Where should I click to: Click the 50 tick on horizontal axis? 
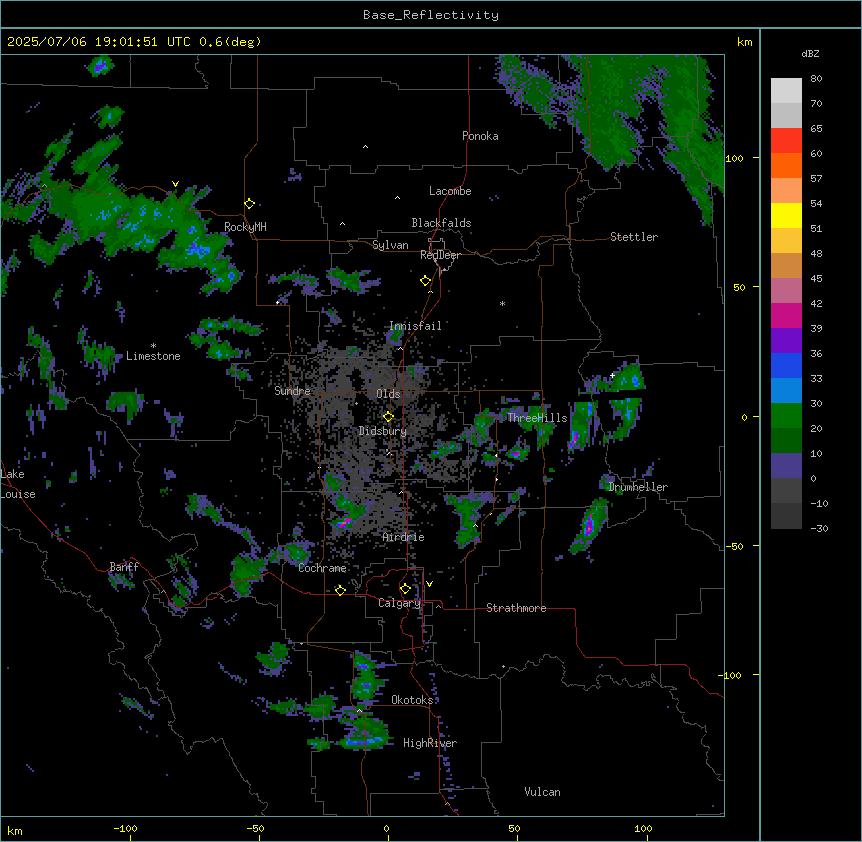click(x=514, y=828)
